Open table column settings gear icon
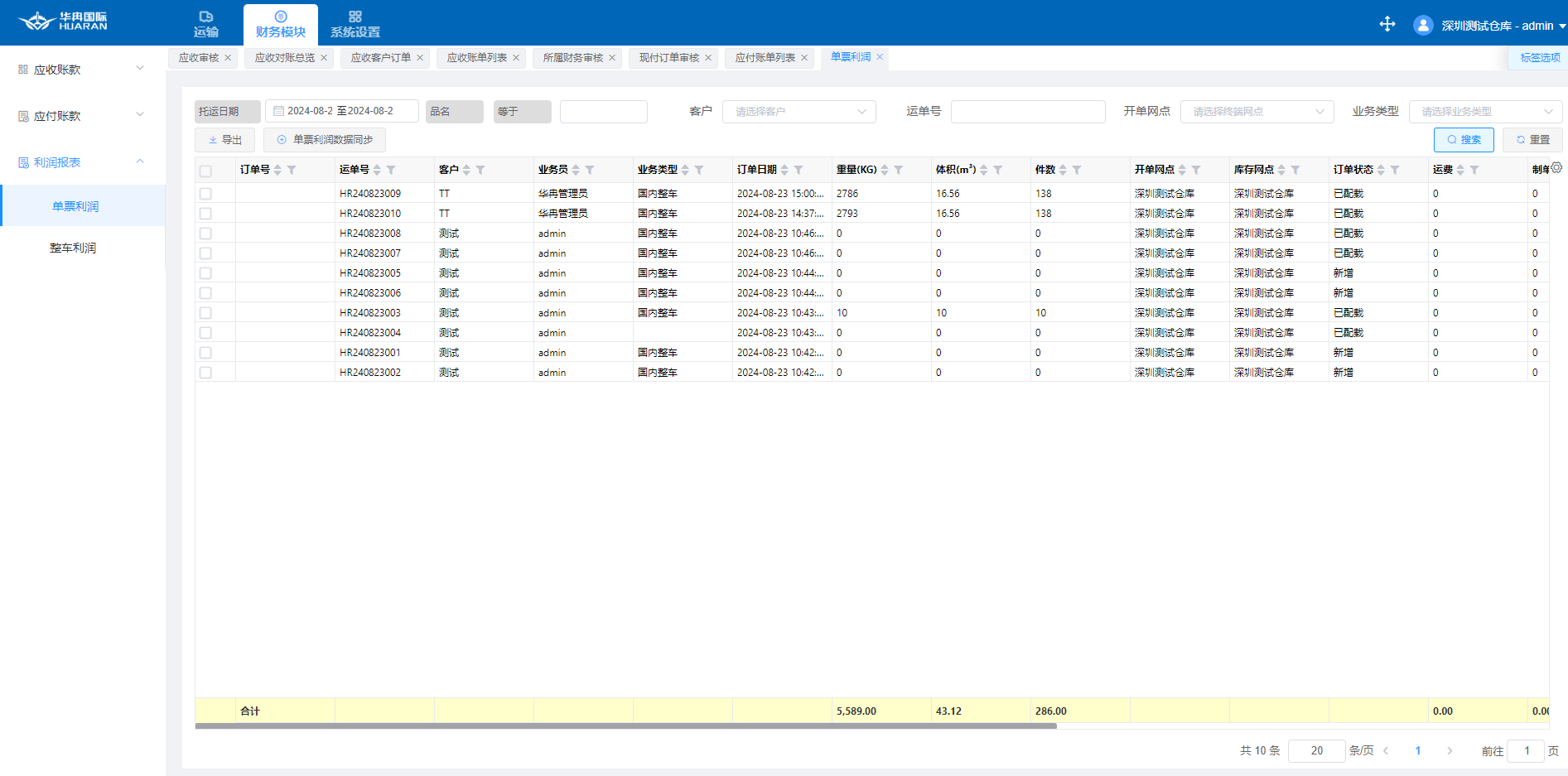 (1556, 167)
